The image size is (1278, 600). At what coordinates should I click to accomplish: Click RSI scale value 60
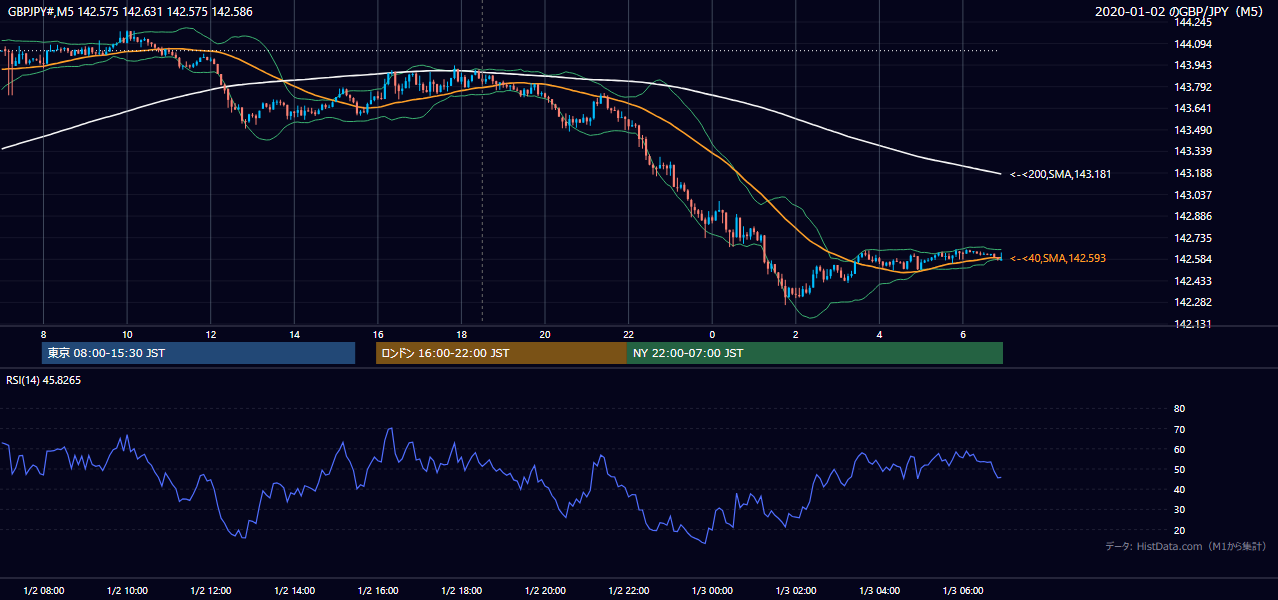1179,449
